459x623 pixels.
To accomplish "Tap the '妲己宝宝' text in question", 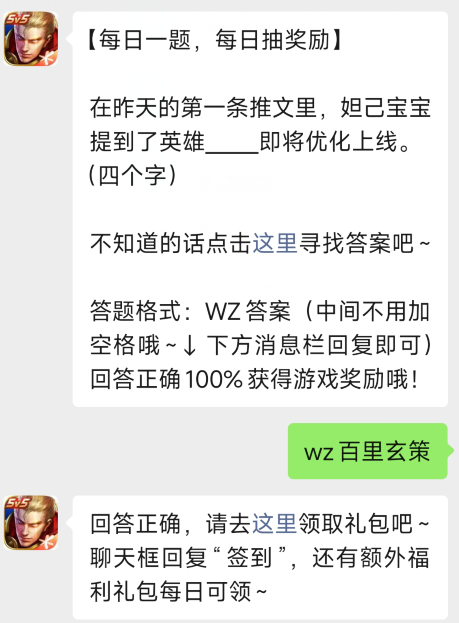I will (385, 108).
